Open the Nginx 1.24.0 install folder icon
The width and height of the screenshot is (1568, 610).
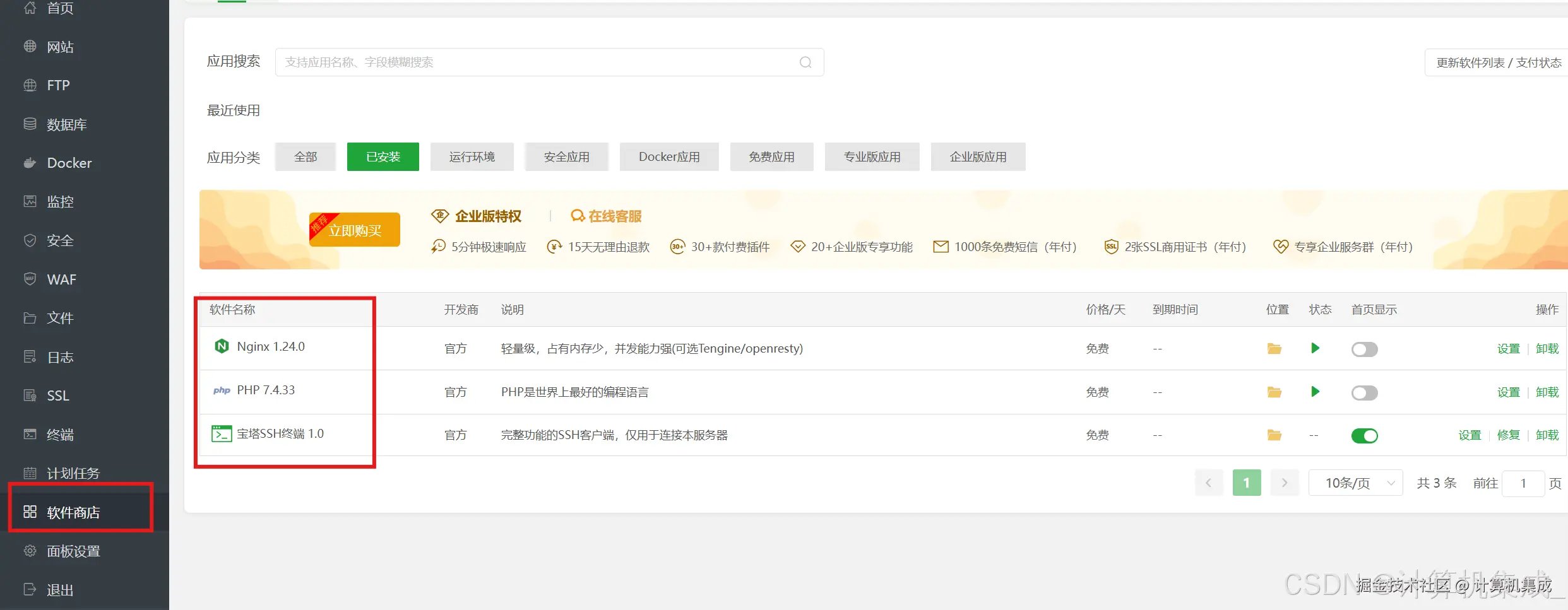coord(1274,349)
